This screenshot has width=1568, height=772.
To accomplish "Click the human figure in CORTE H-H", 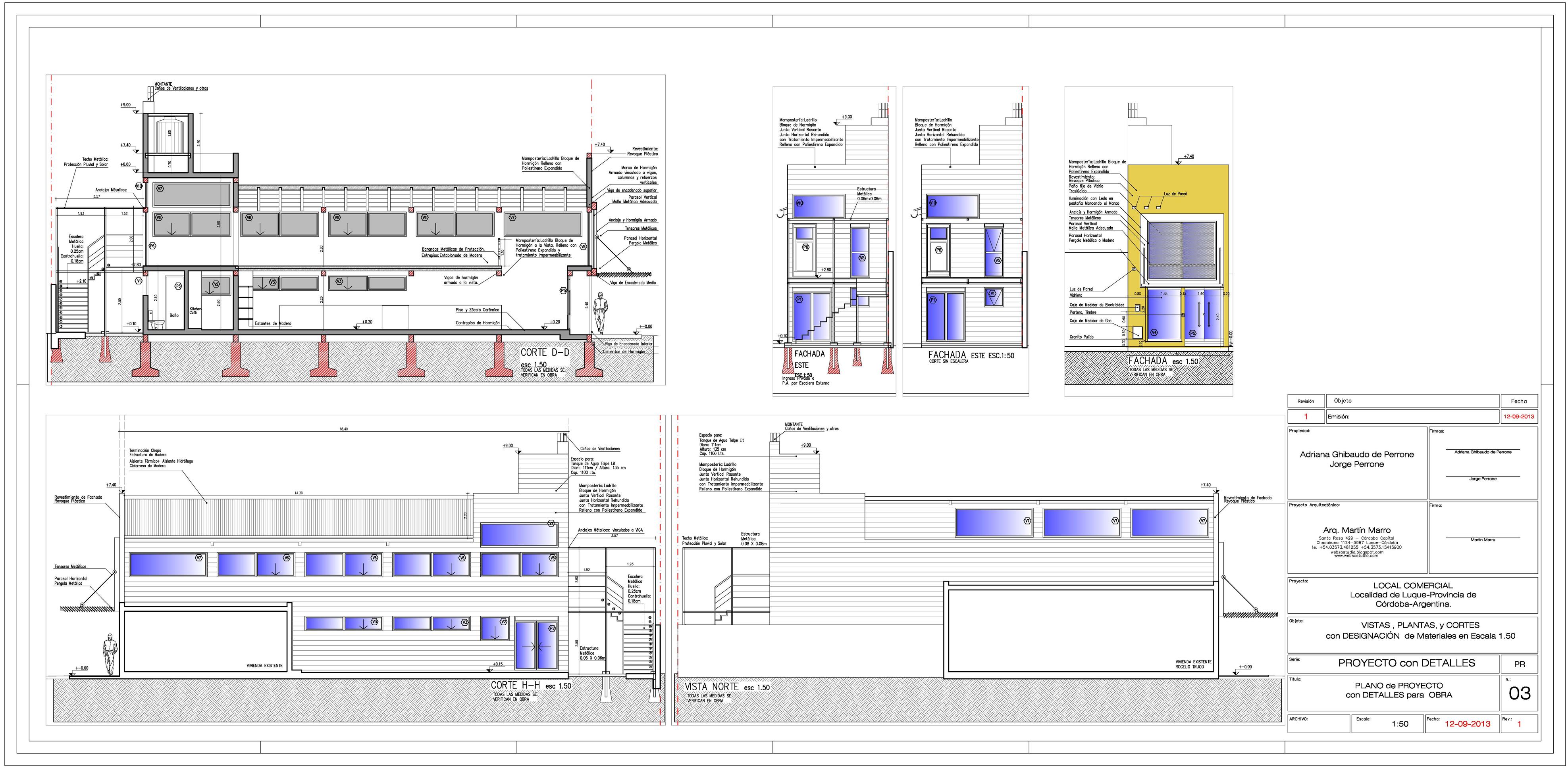I will (x=110, y=653).
